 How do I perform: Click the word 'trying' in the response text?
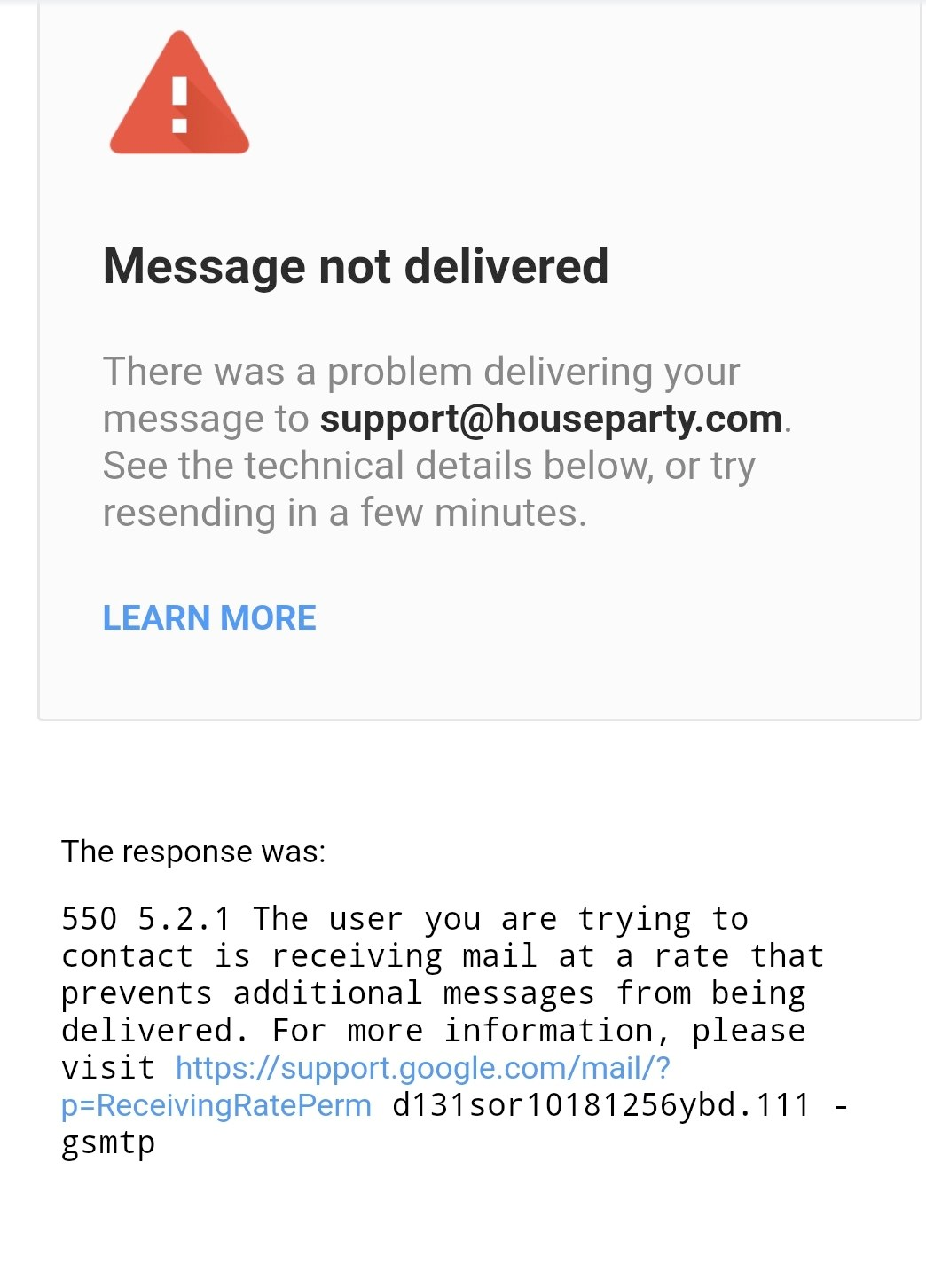coord(634,920)
